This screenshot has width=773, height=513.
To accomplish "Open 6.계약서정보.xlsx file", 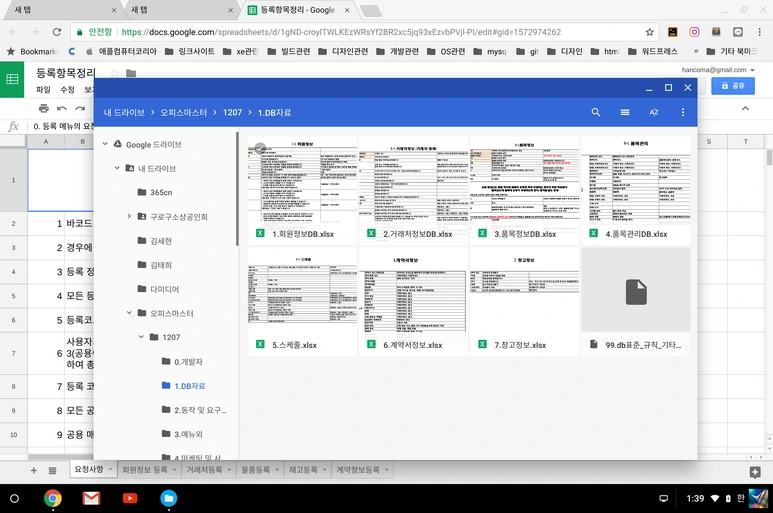I will click(413, 302).
